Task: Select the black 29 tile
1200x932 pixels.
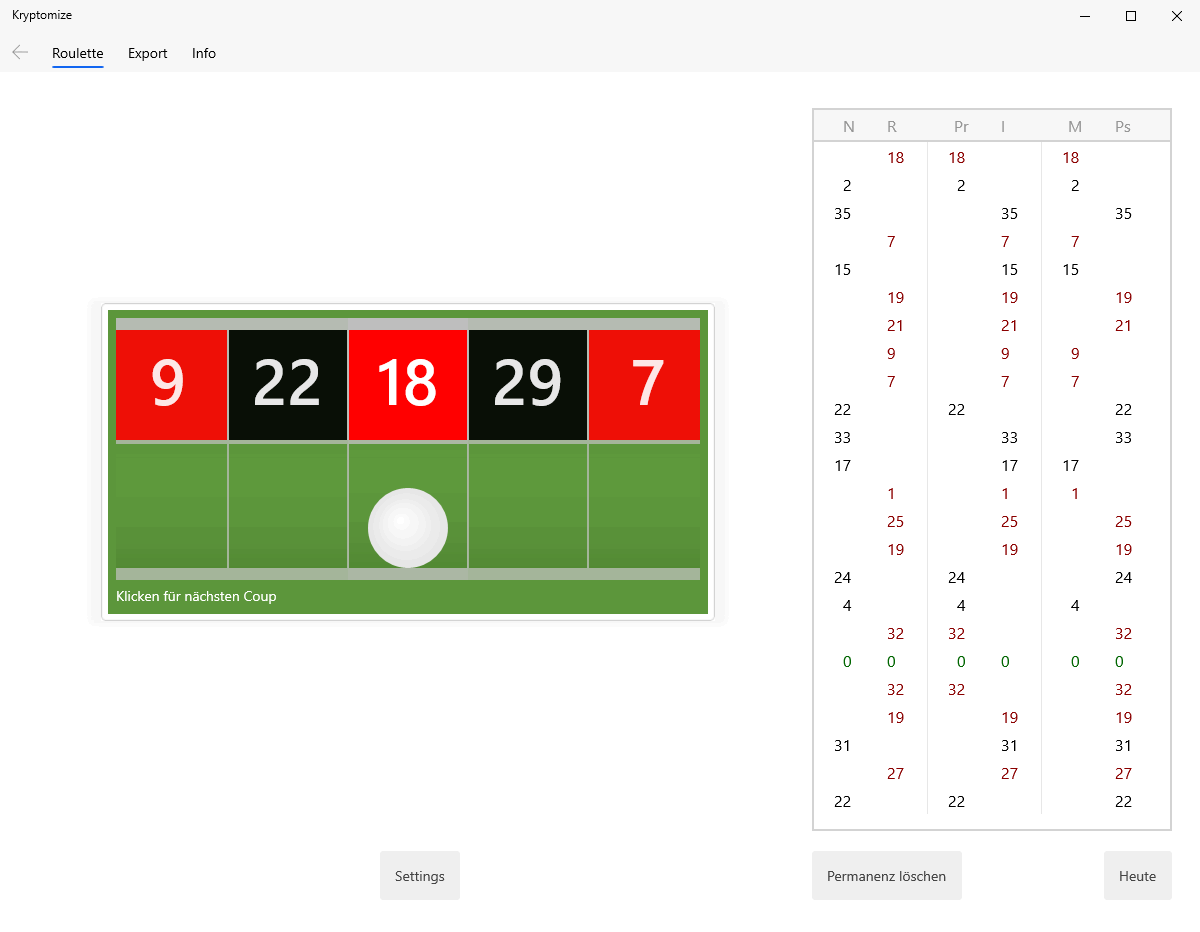Action: [528, 384]
